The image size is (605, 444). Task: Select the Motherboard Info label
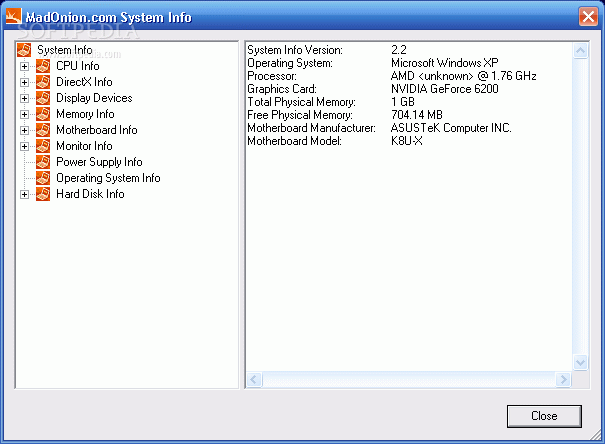click(x=96, y=130)
